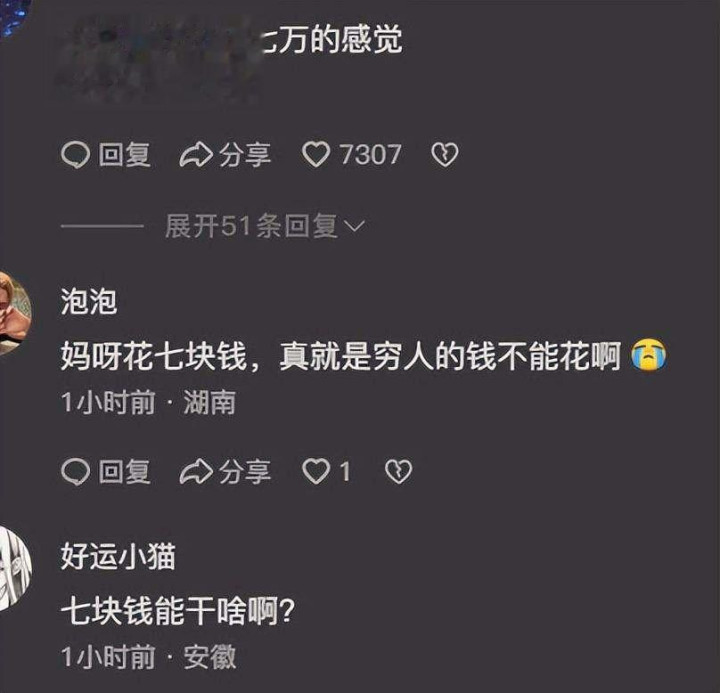The width and height of the screenshot is (720, 693).
Task: Like 泡泡's comment with the heart icon
Action: coord(315,472)
